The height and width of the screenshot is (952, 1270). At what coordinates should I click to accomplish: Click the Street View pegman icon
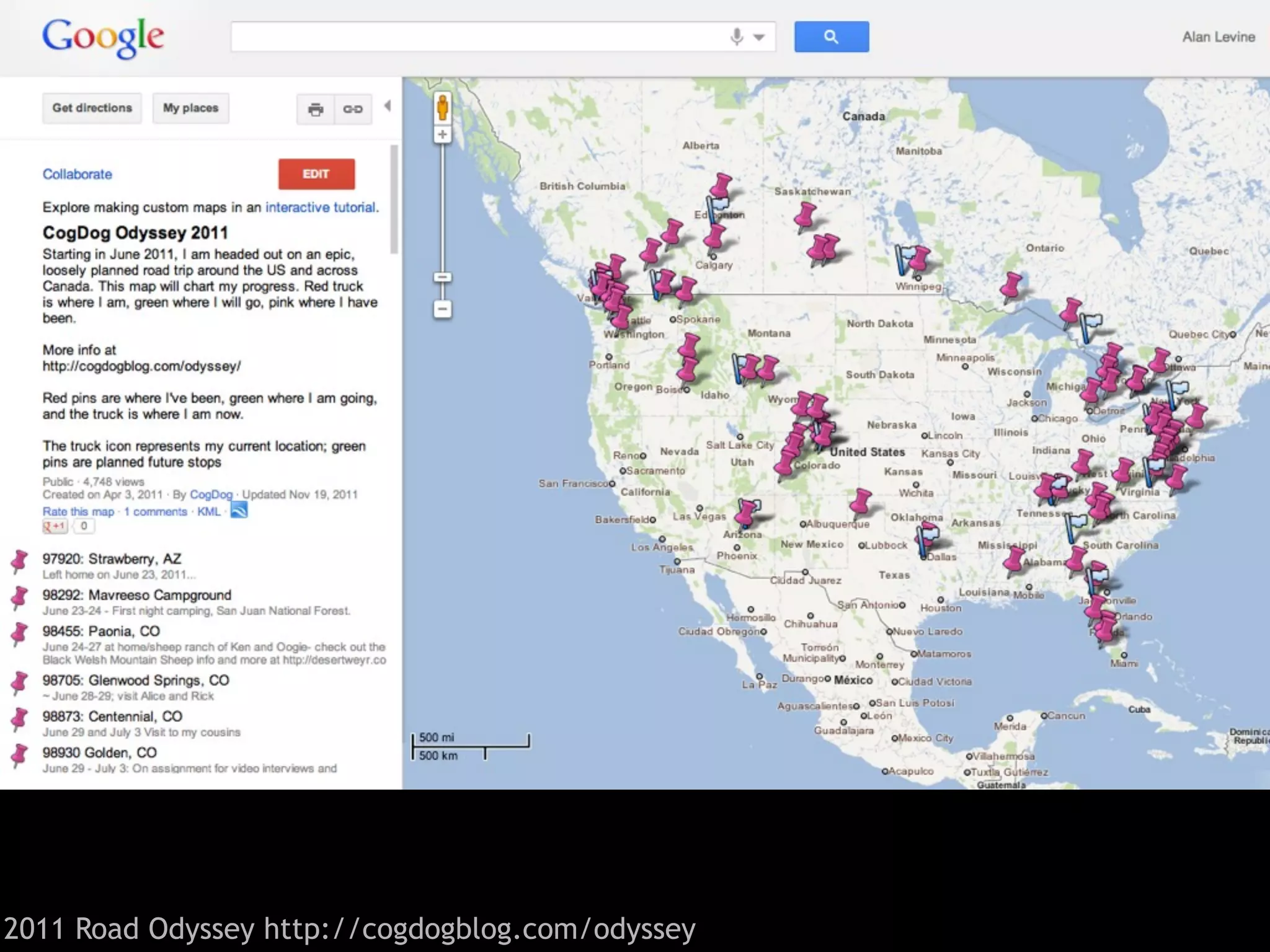[442, 107]
